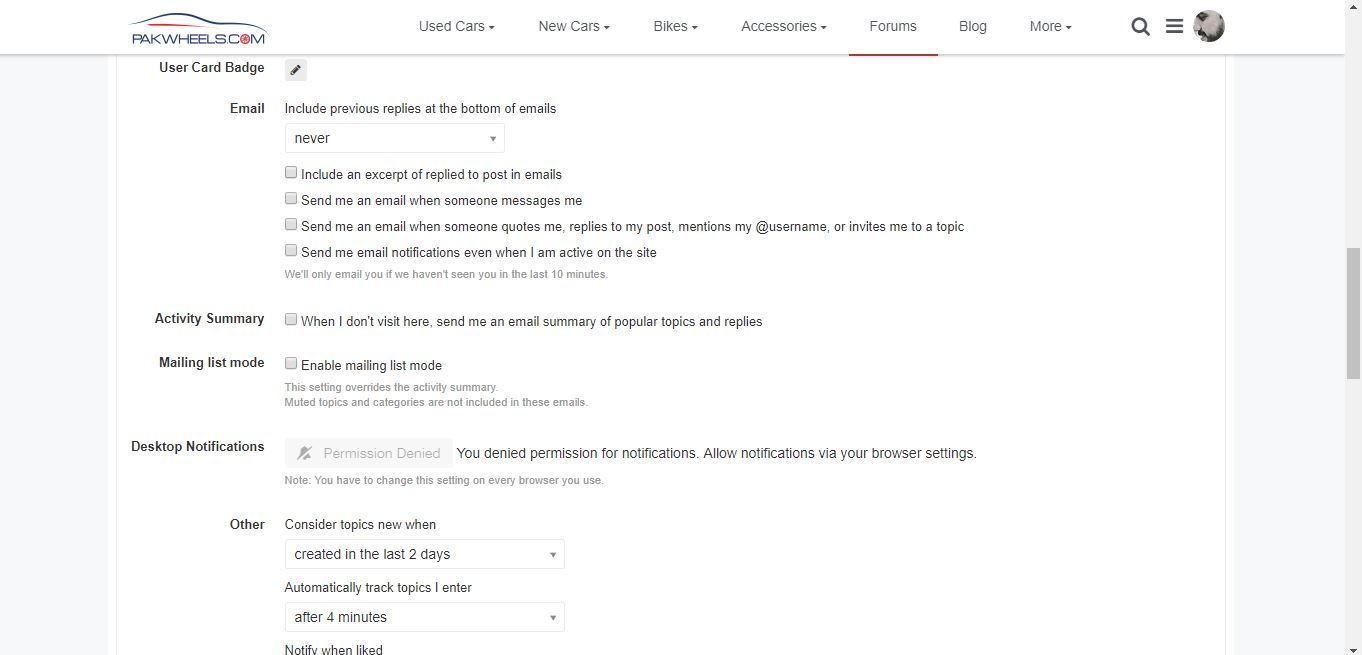This screenshot has width=1362, height=655.
Task: Edit User Card Badge pencil icon
Action: point(296,69)
